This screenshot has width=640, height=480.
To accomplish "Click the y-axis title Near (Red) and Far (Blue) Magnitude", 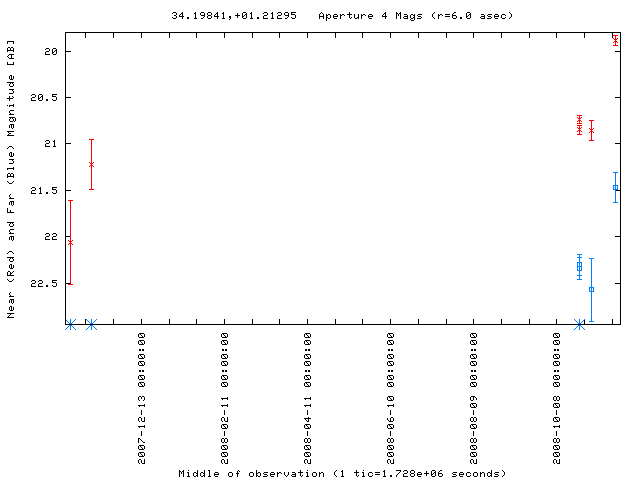I will (11, 179).
